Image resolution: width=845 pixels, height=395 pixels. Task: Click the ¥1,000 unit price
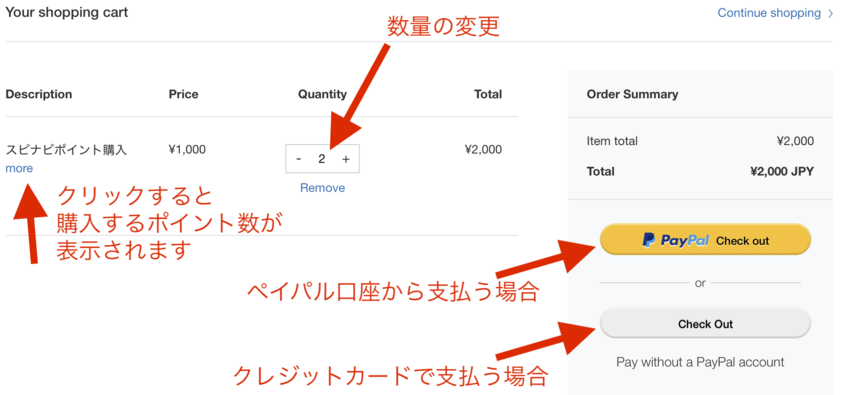click(x=187, y=150)
